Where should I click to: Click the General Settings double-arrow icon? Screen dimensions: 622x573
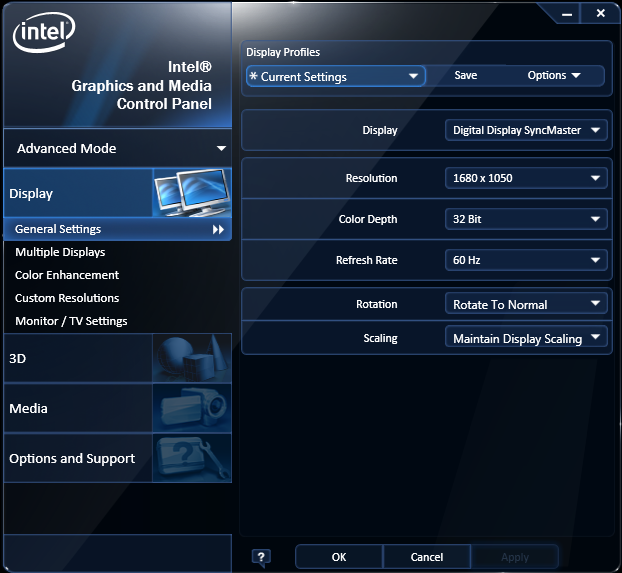[218, 229]
